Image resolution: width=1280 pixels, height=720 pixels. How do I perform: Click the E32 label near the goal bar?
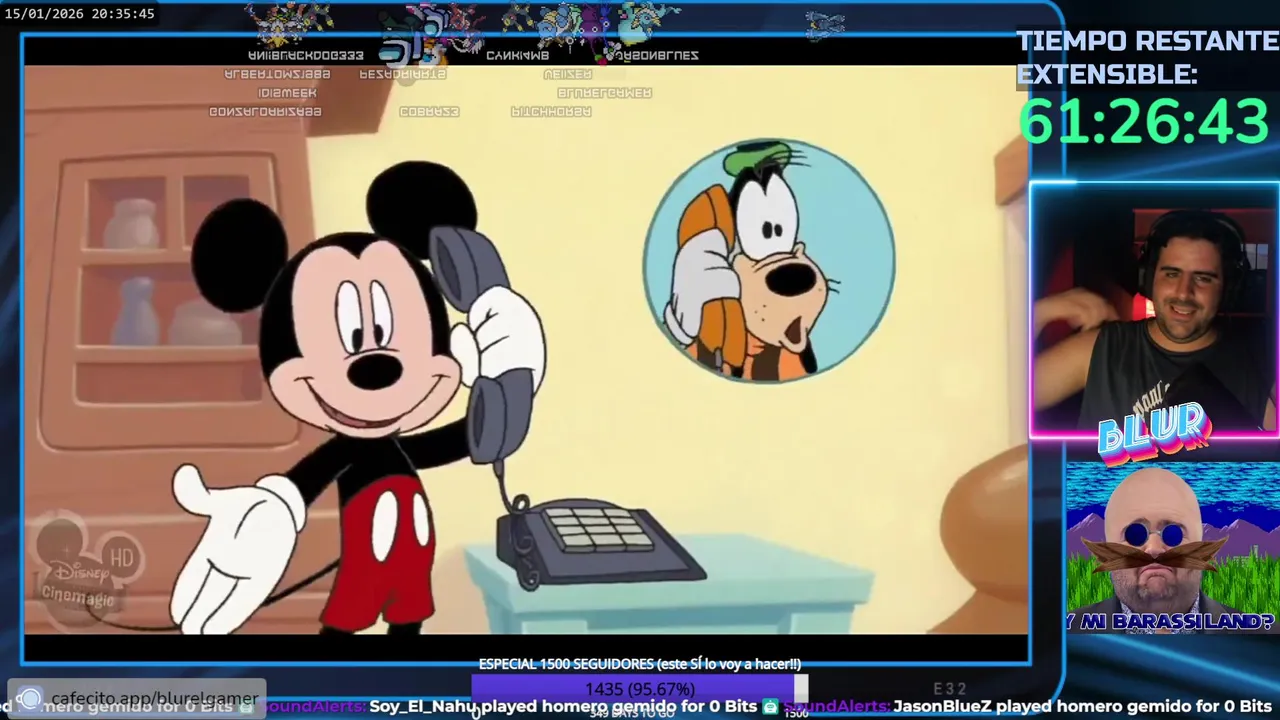click(x=950, y=689)
